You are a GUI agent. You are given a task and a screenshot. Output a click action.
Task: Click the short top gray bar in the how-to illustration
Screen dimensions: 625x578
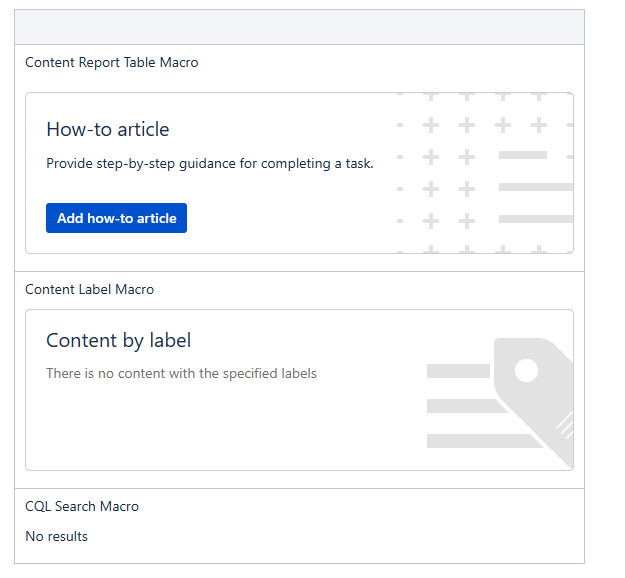[x=522, y=155]
